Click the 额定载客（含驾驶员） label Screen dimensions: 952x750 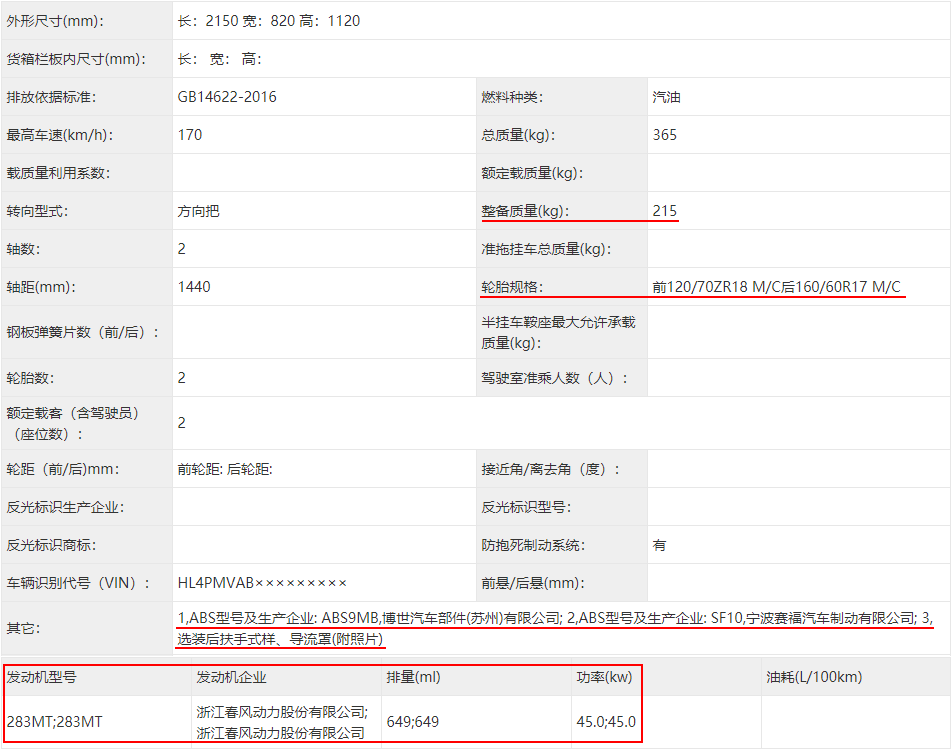73,423
